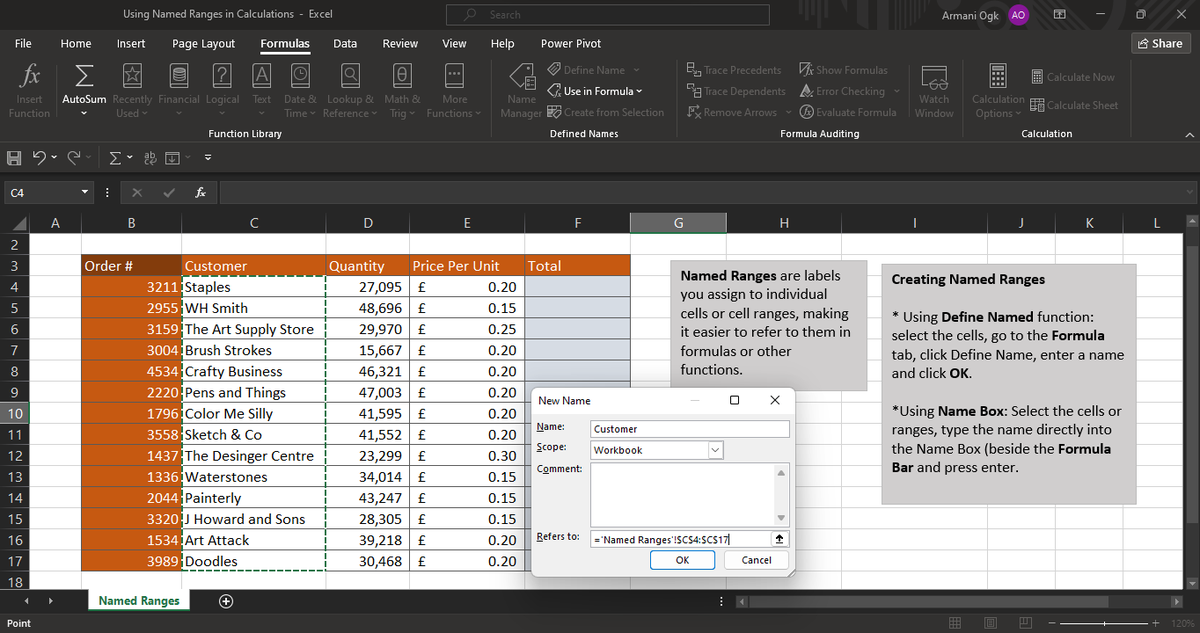Viewport: 1200px width, 633px height.
Task: Click the Search box in title bar
Action: pyautogui.click(x=609, y=15)
